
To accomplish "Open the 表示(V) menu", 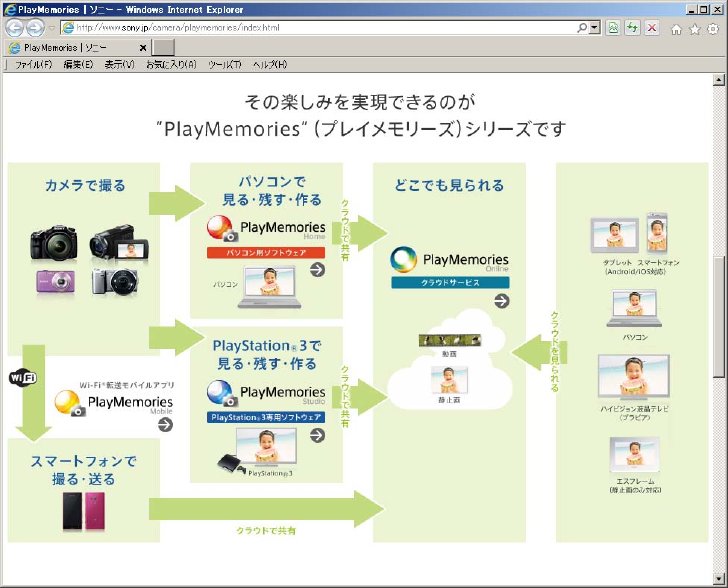I will (x=119, y=65).
